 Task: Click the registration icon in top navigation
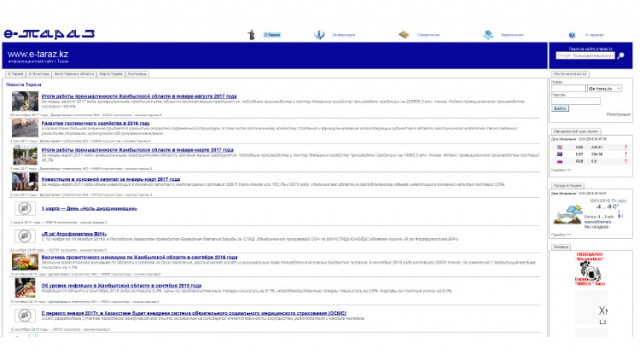(x=488, y=35)
